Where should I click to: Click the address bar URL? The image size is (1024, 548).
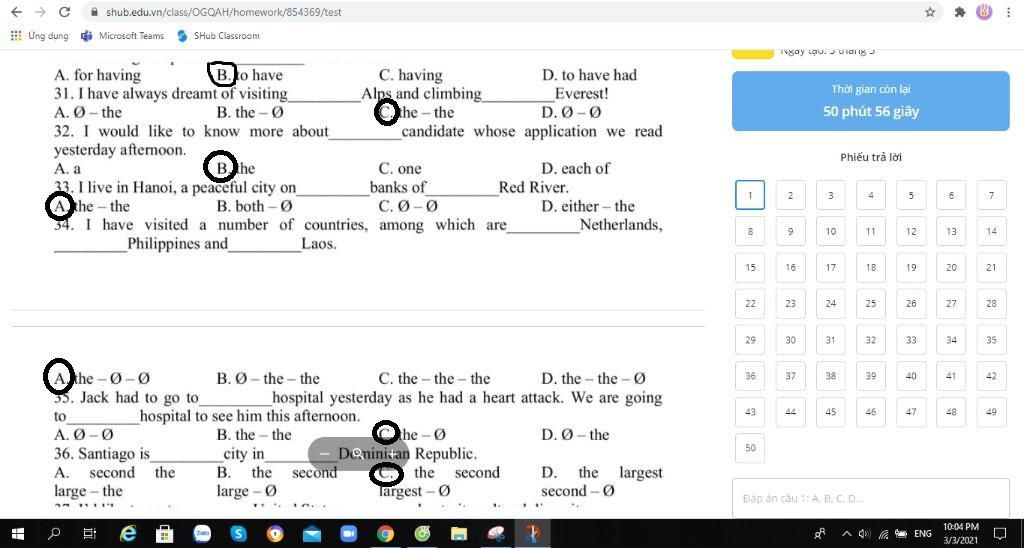coord(223,12)
